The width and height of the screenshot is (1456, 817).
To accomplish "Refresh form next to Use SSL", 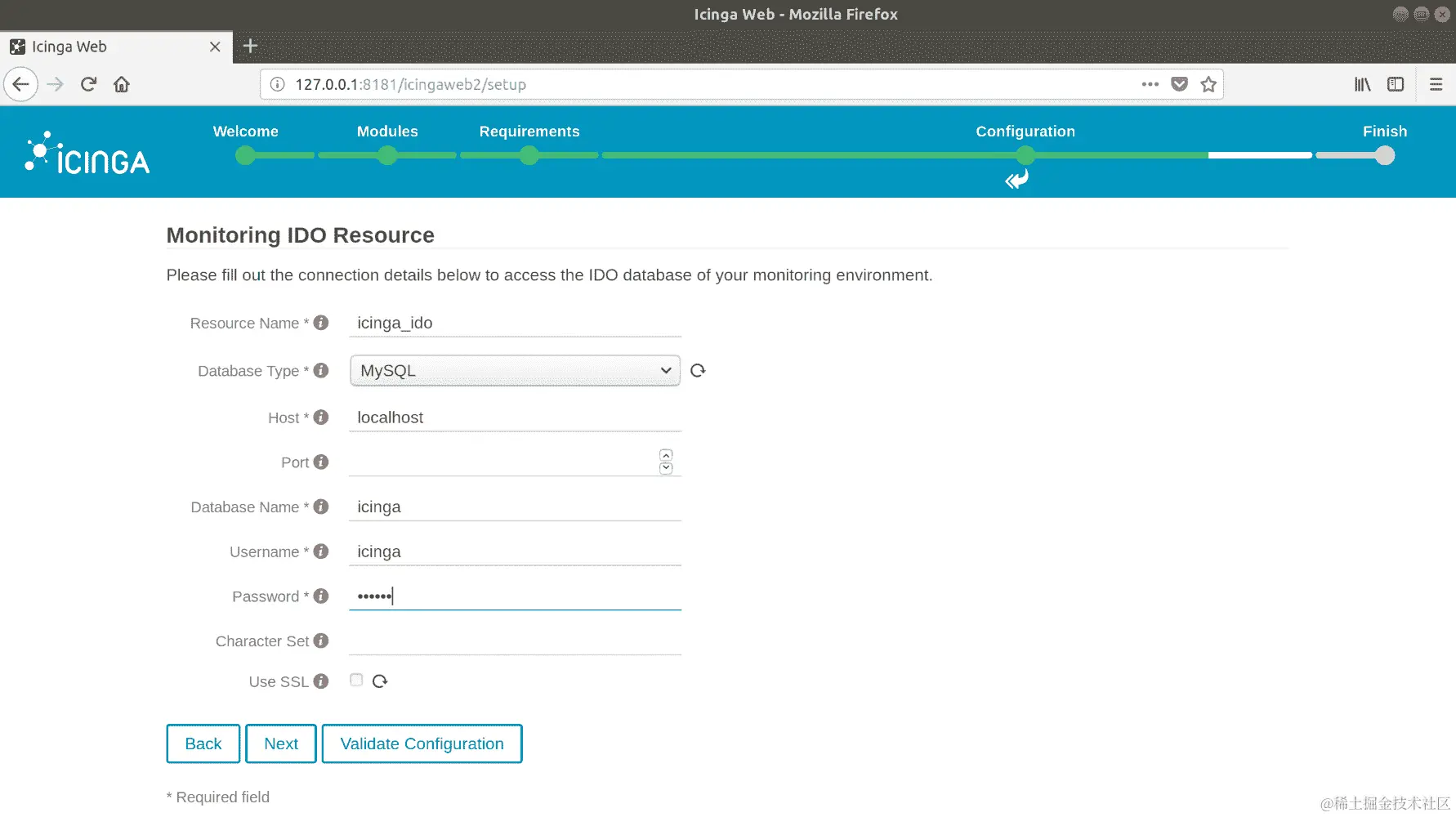I will [380, 681].
